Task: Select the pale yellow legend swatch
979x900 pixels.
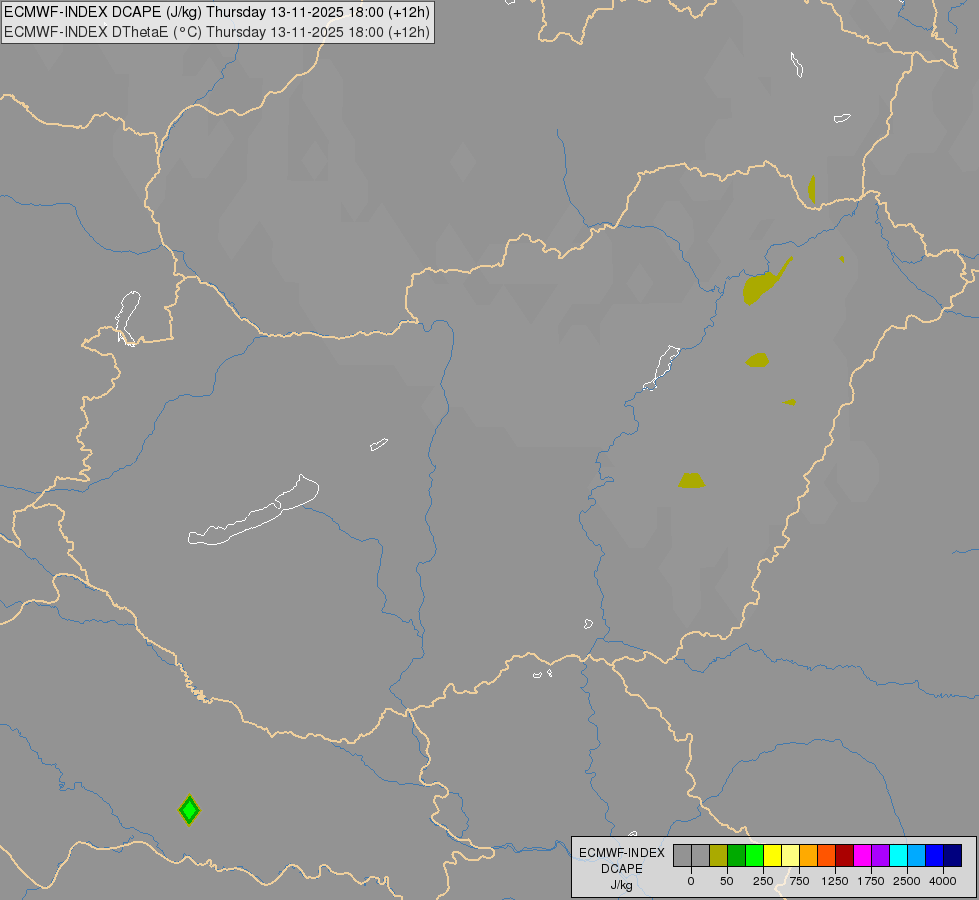Action: [791, 855]
